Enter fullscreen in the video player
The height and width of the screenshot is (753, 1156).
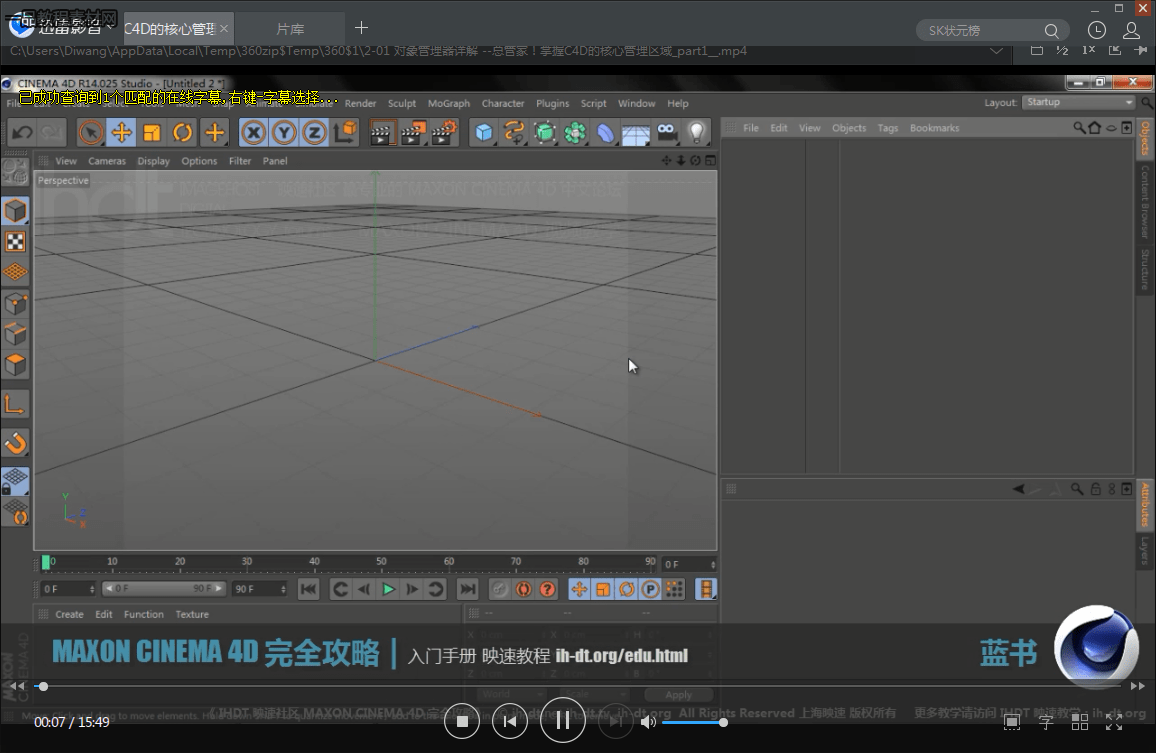point(1114,723)
